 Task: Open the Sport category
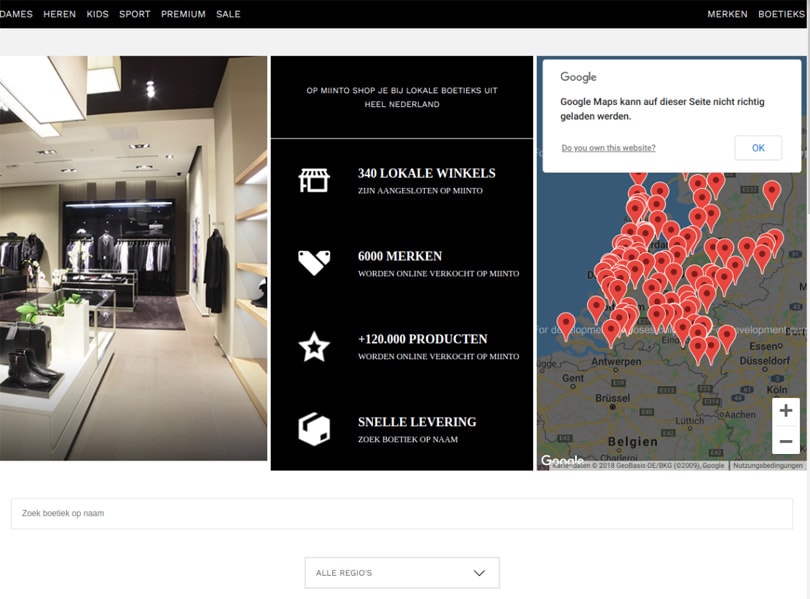[135, 14]
